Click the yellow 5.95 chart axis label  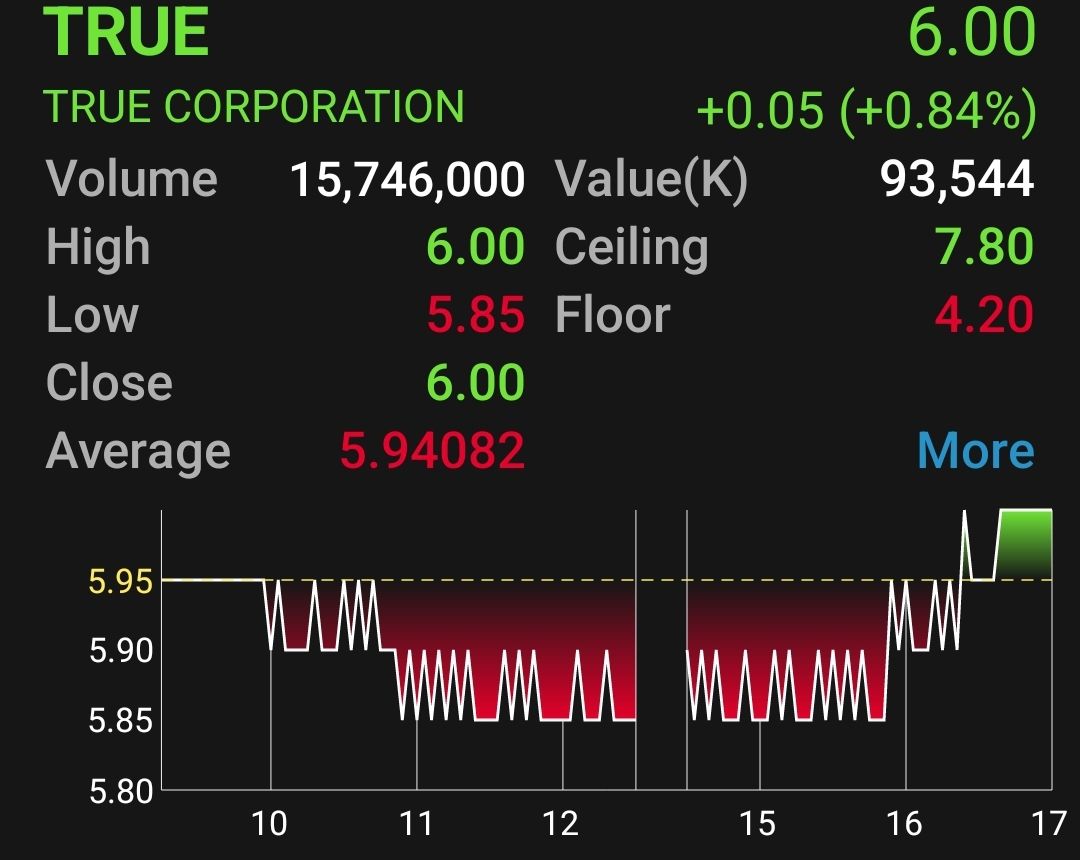(x=121, y=582)
